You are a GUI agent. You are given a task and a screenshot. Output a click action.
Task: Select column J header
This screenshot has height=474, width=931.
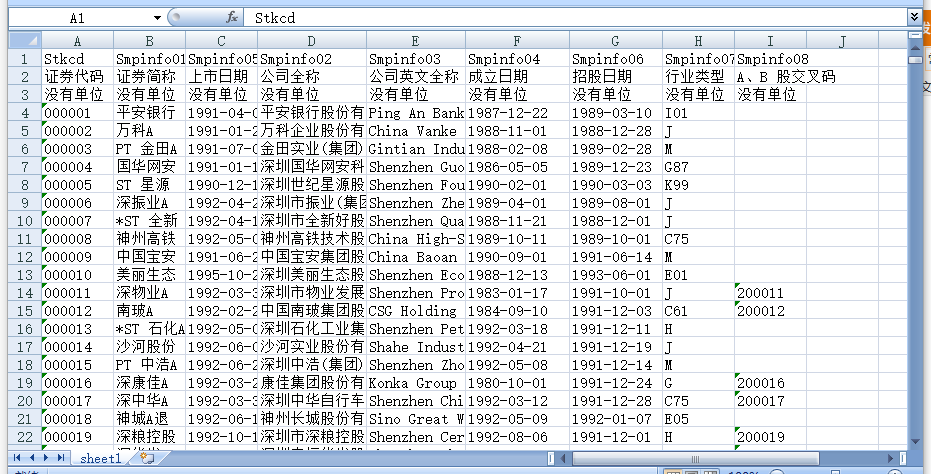tap(843, 41)
